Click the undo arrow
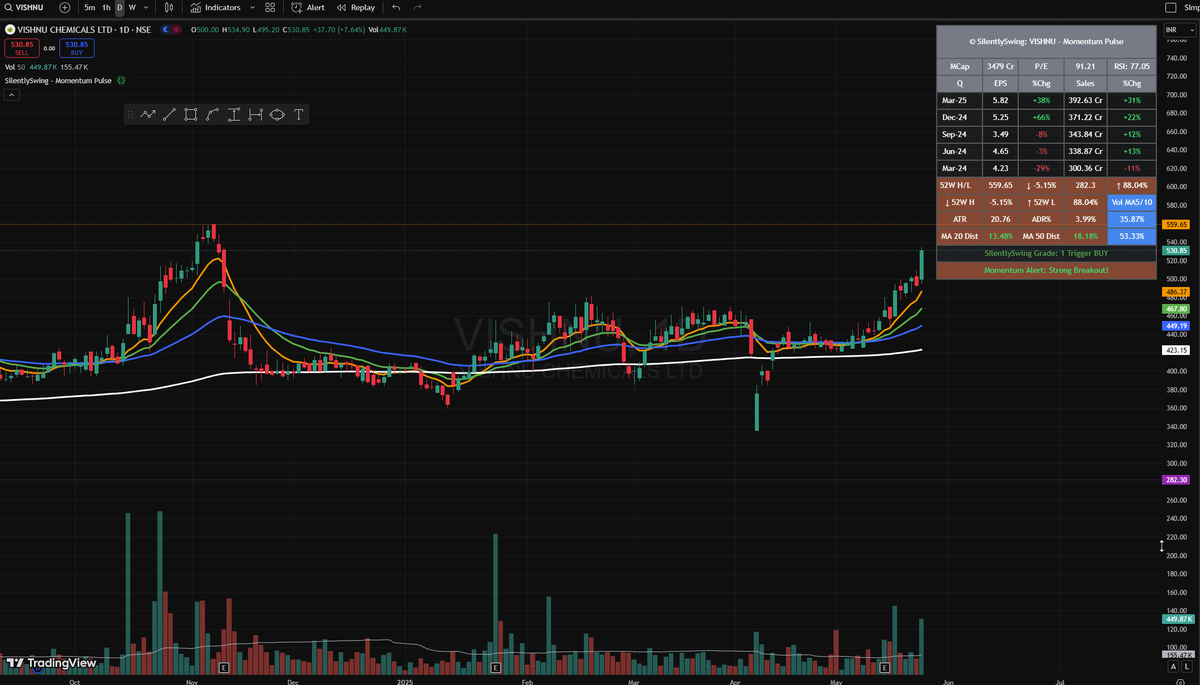Screen dimensions: 1200x685 (x=397, y=7)
